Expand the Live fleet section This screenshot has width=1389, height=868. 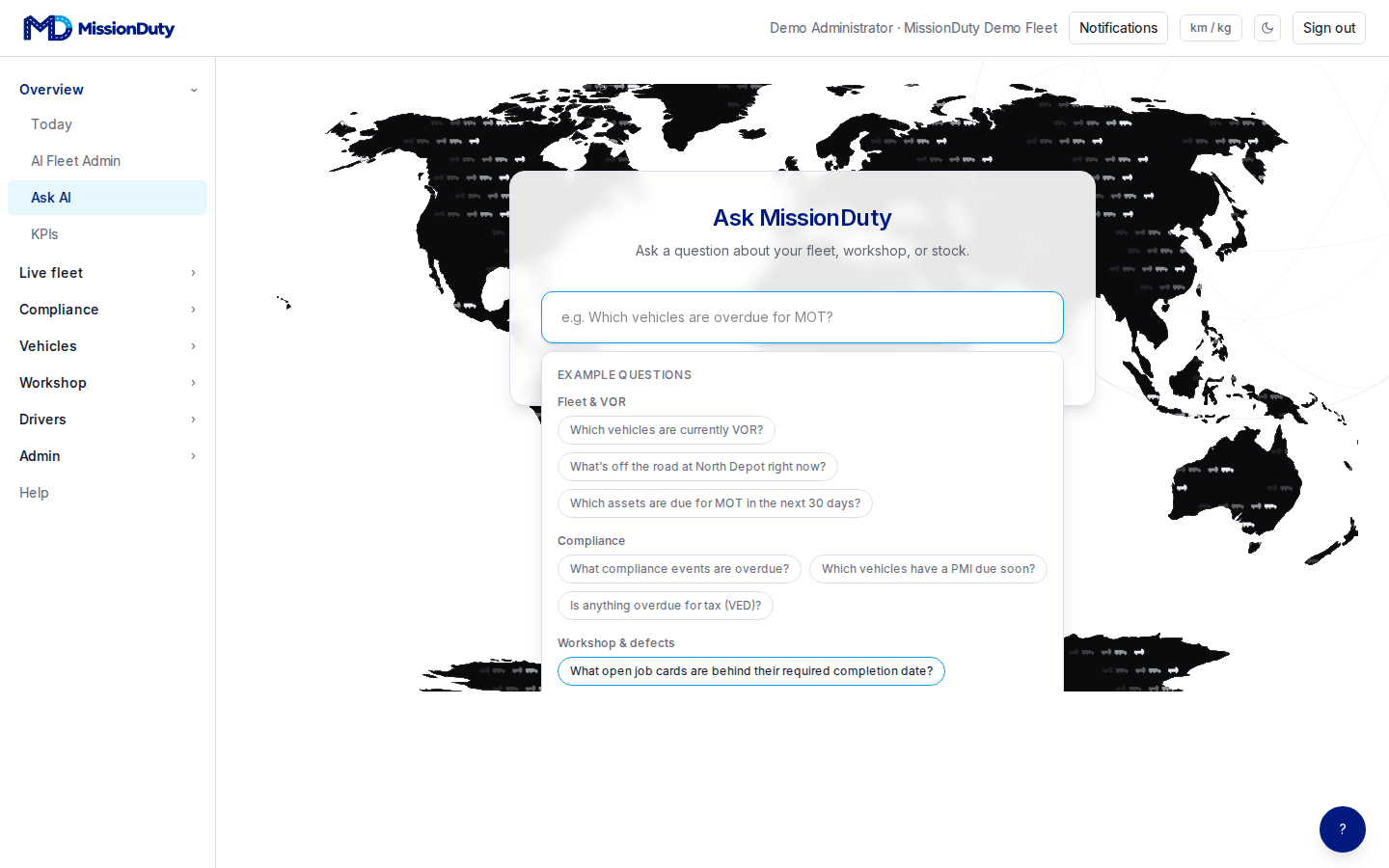click(x=107, y=273)
